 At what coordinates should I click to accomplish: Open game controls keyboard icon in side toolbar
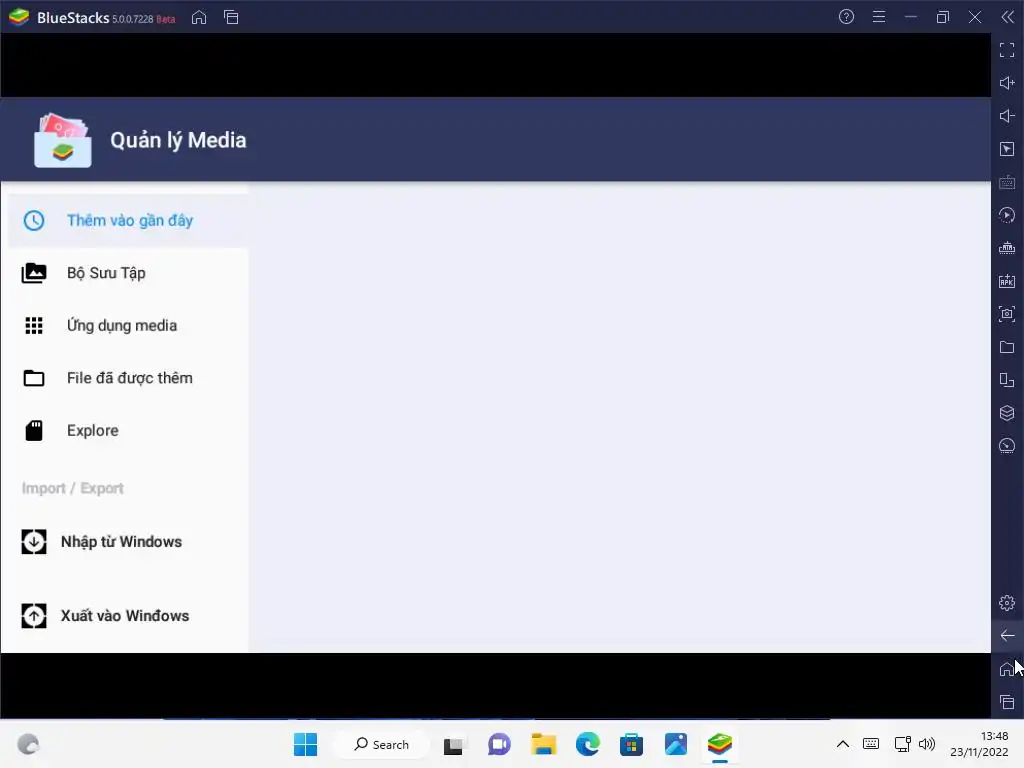[x=1007, y=182]
